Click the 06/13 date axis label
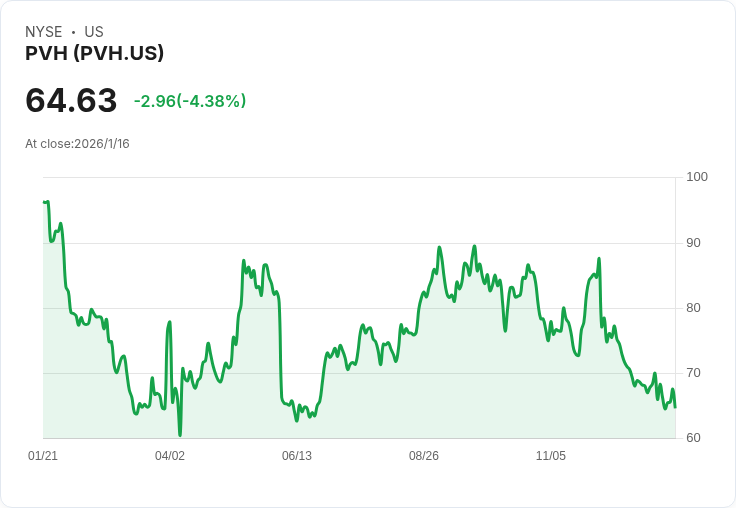 click(x=297, y=456)
